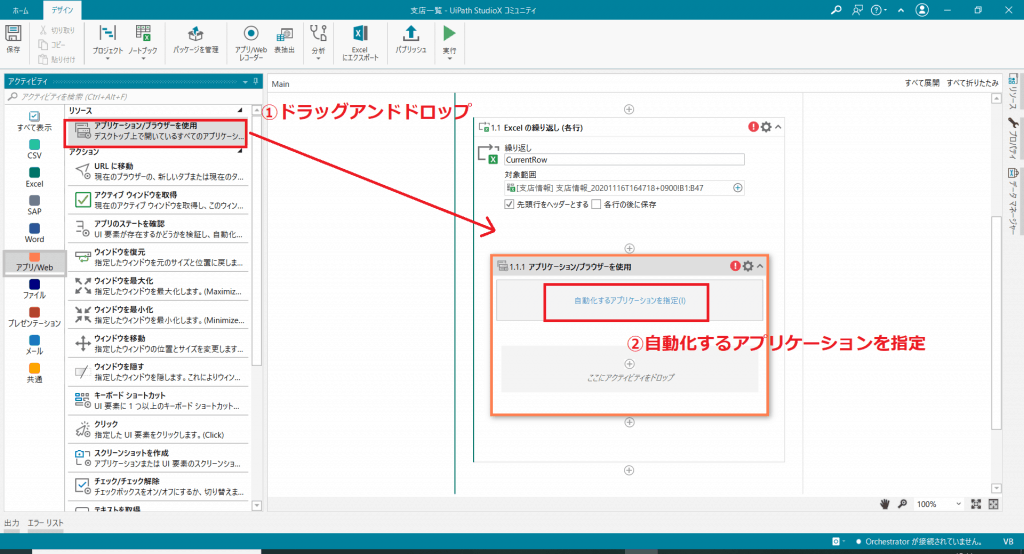Open the App/Web Recorder tool
Screen dimensions: 1024x554
[x=250, y=38]
